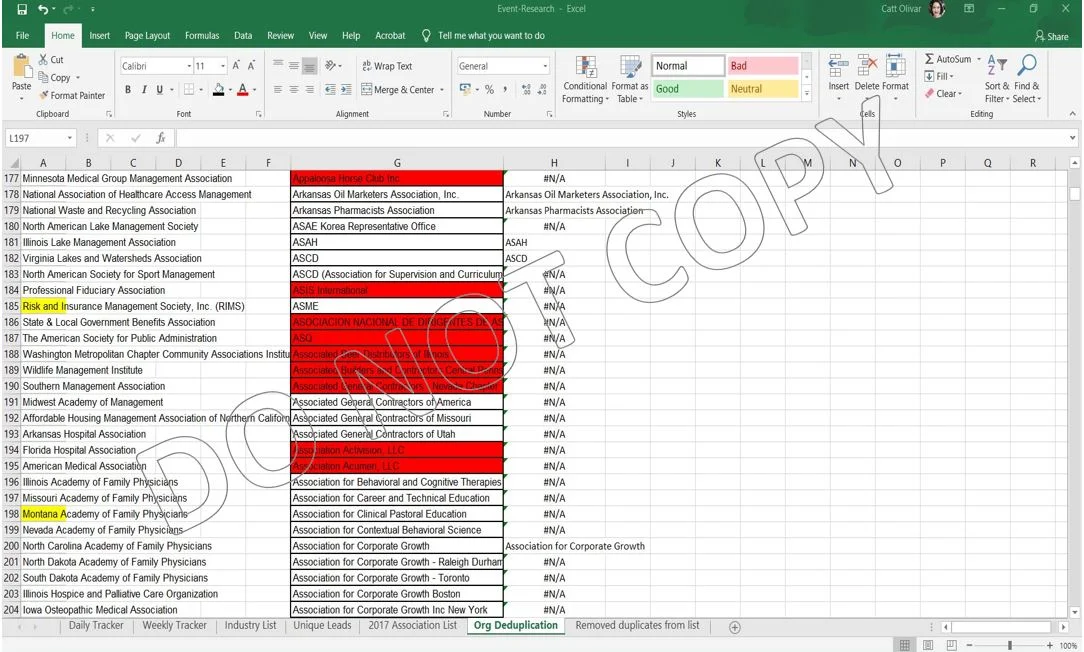Click the Undo arrow icon
This screenshot has width=1084, height=652.
coord(44,9)
